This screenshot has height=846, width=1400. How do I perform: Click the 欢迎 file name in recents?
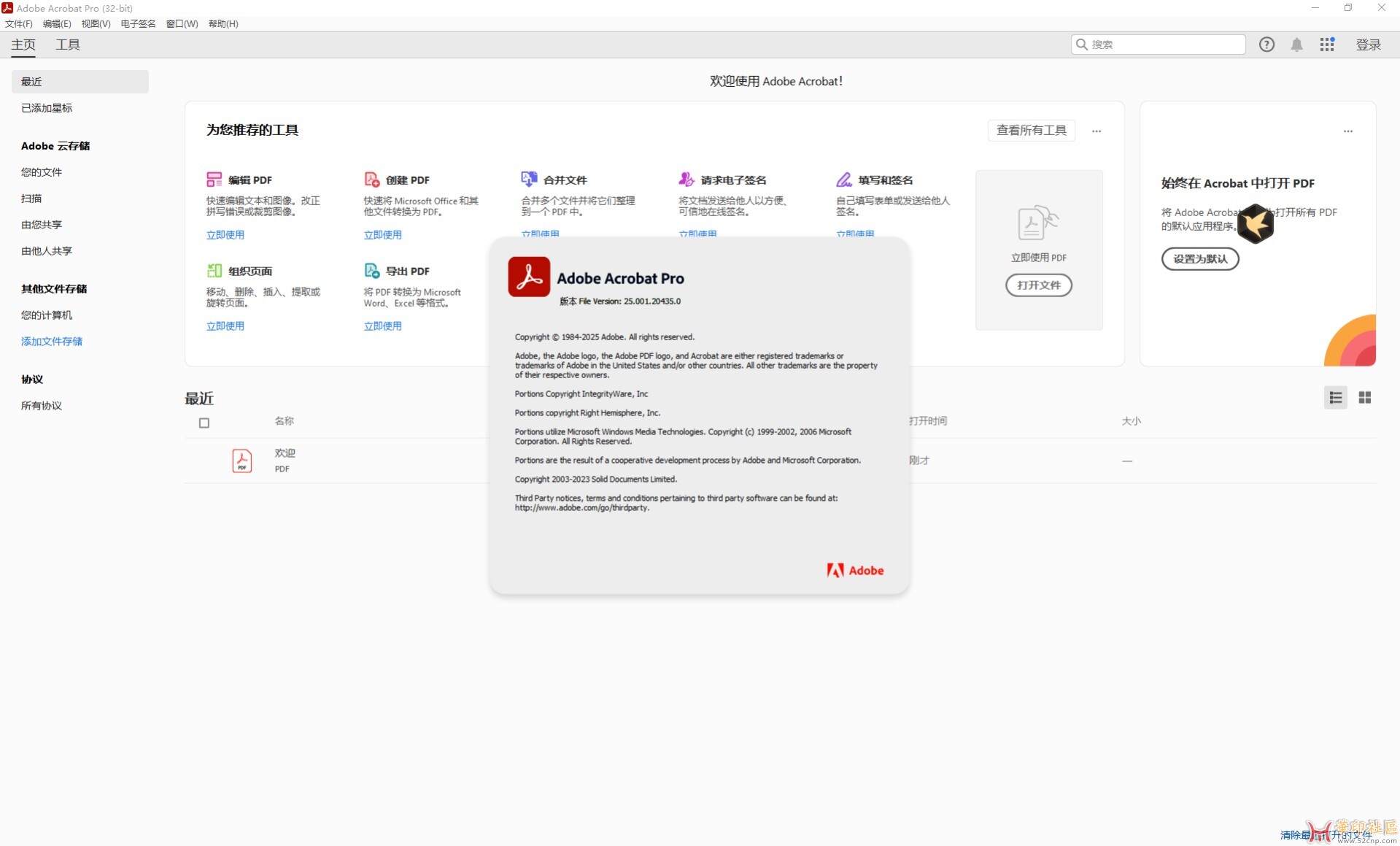[285, 453]
